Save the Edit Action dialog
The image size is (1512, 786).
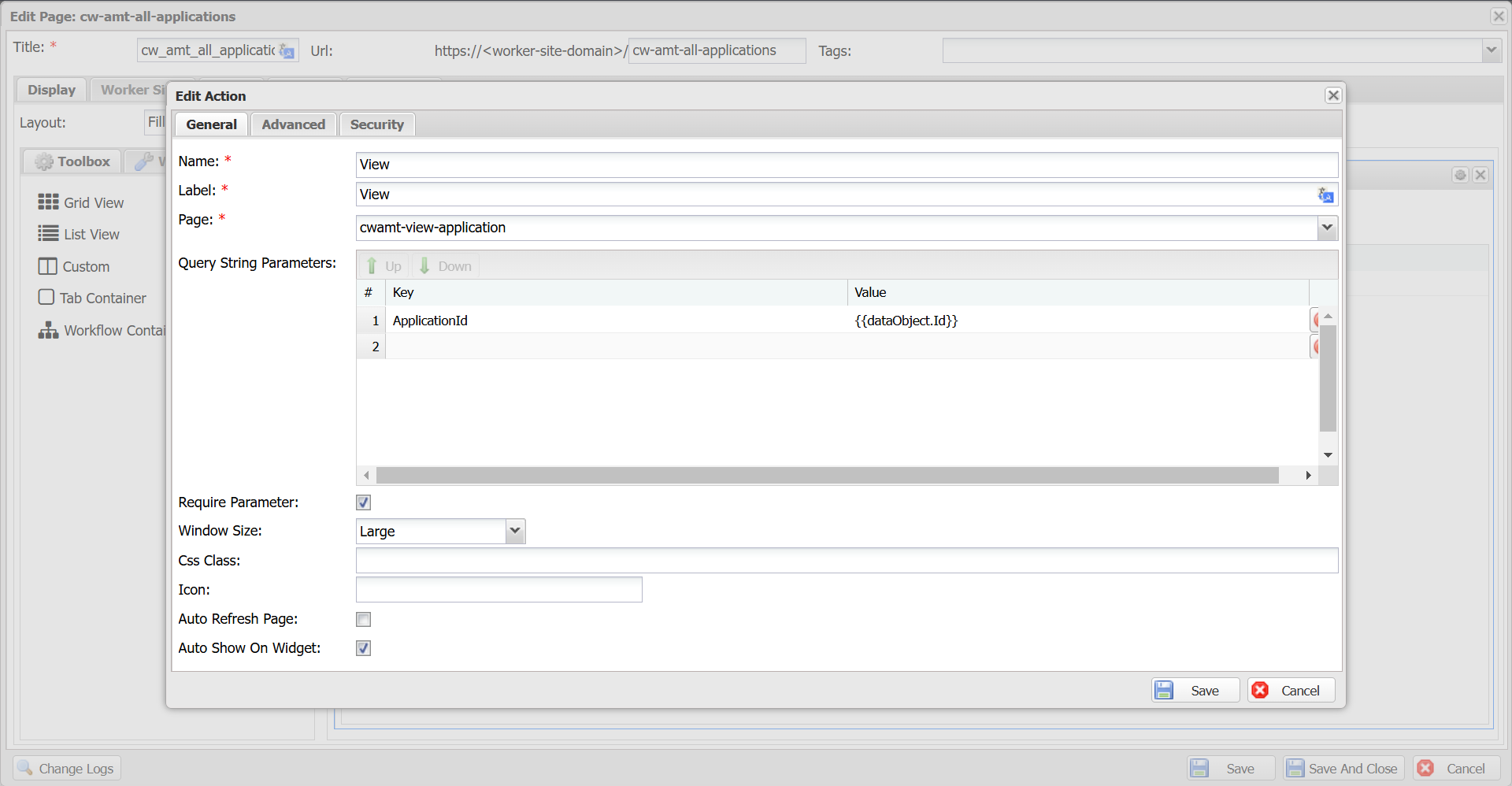[1195, 691]
